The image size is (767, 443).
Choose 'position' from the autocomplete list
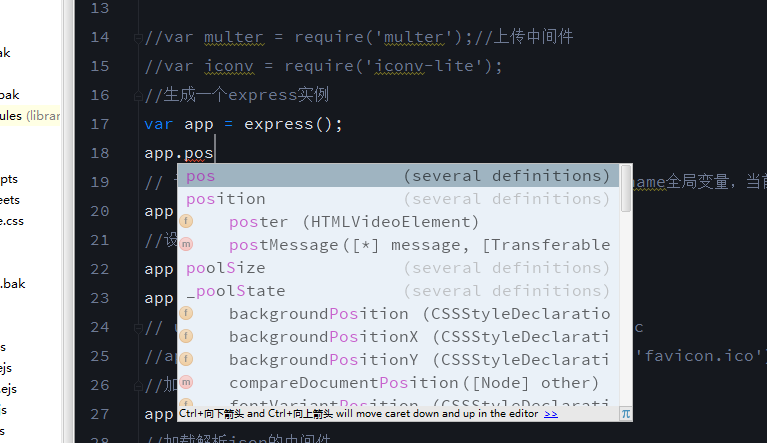click(398, 199)
